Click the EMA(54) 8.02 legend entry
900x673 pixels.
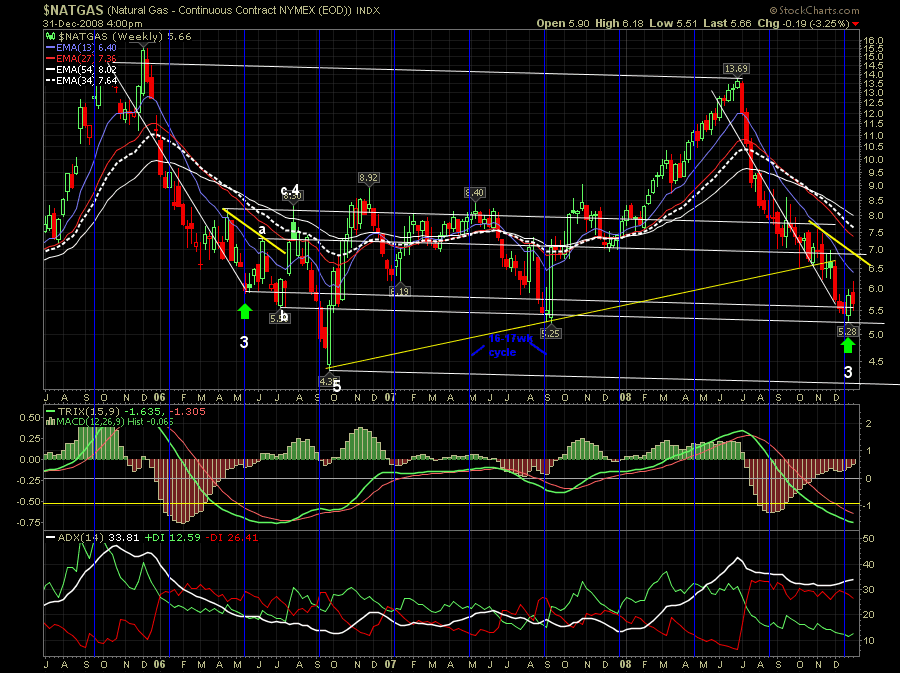[81, 69]
